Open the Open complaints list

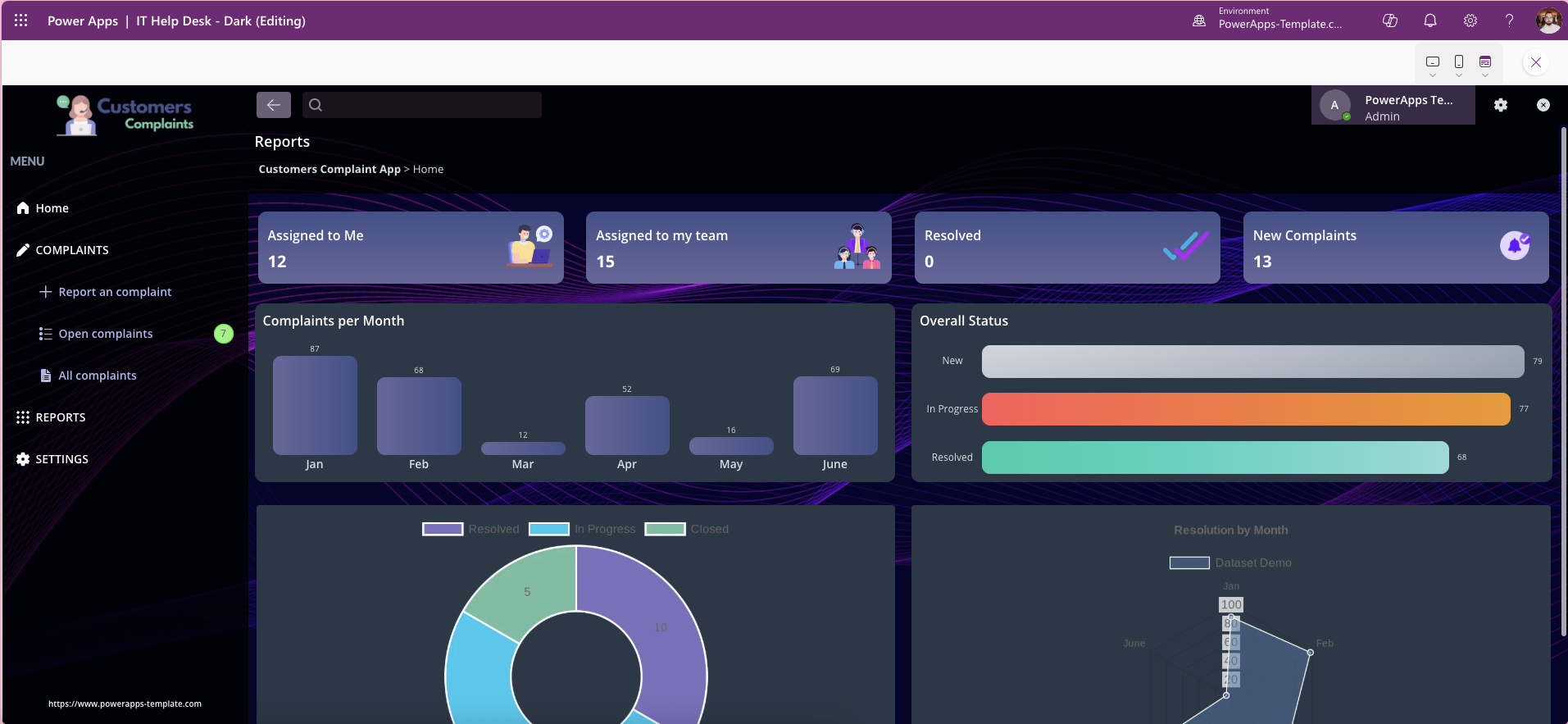106,334
